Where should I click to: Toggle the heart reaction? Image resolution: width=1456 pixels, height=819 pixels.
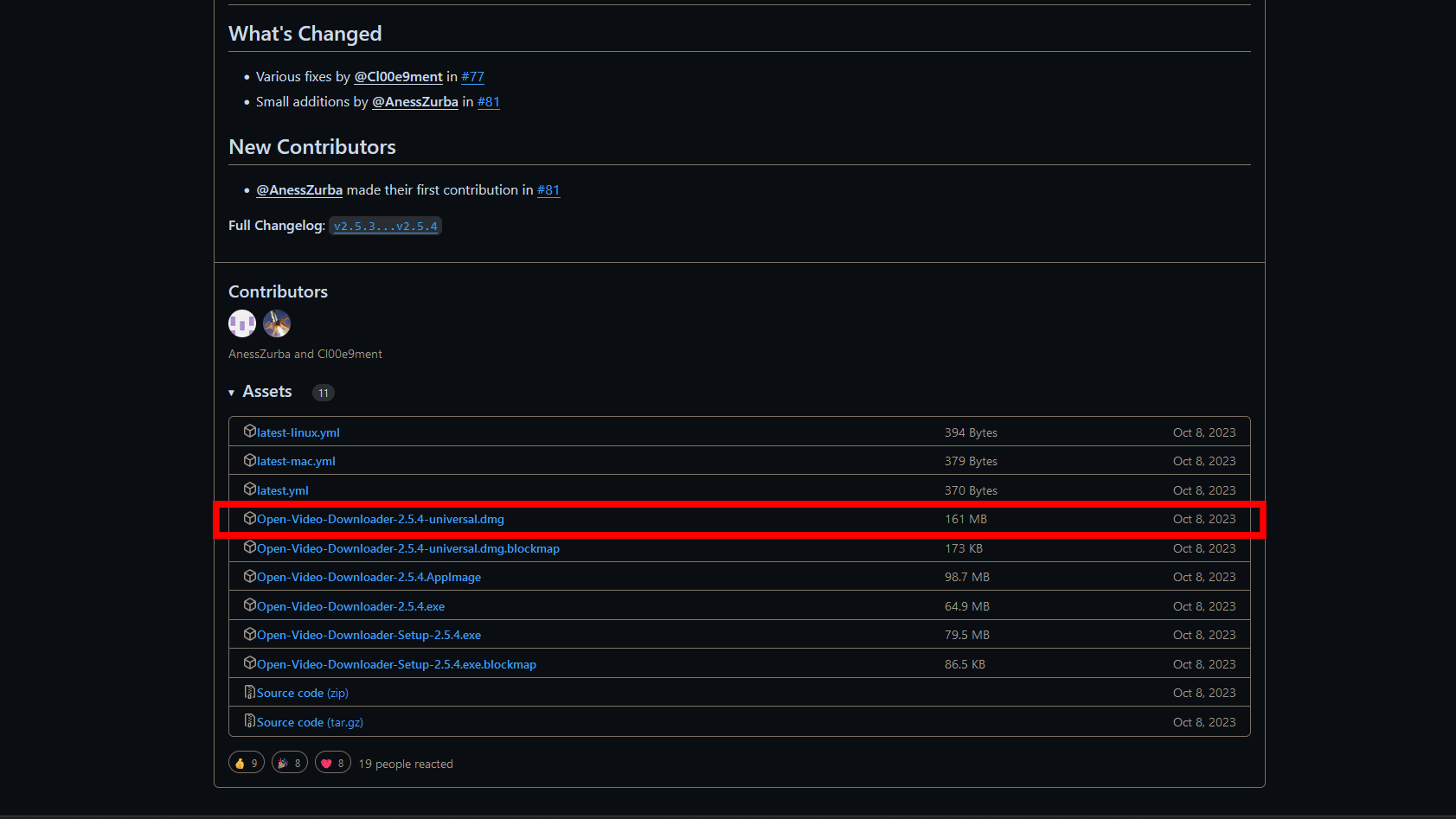point(333,763)
